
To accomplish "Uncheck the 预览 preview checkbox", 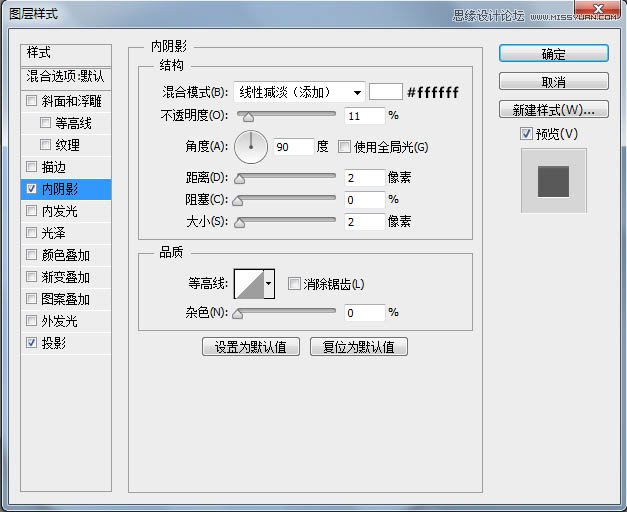I will tap(526, 133).
